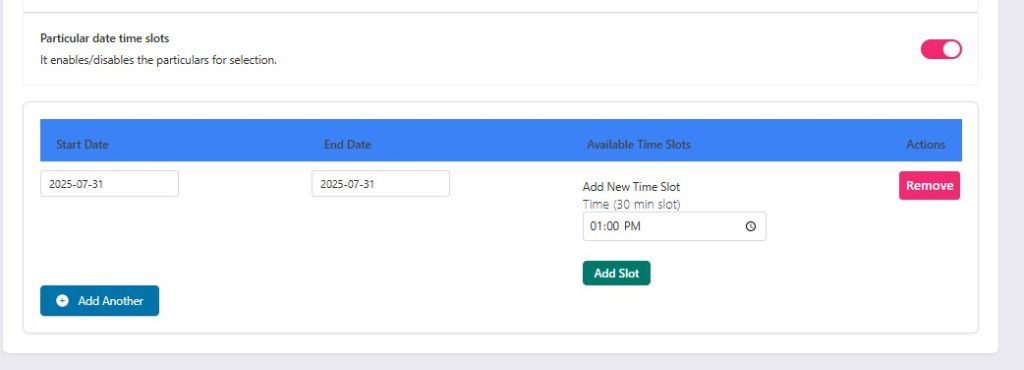
Task: Click the Actions column header
Action: [x=925, y=145]
